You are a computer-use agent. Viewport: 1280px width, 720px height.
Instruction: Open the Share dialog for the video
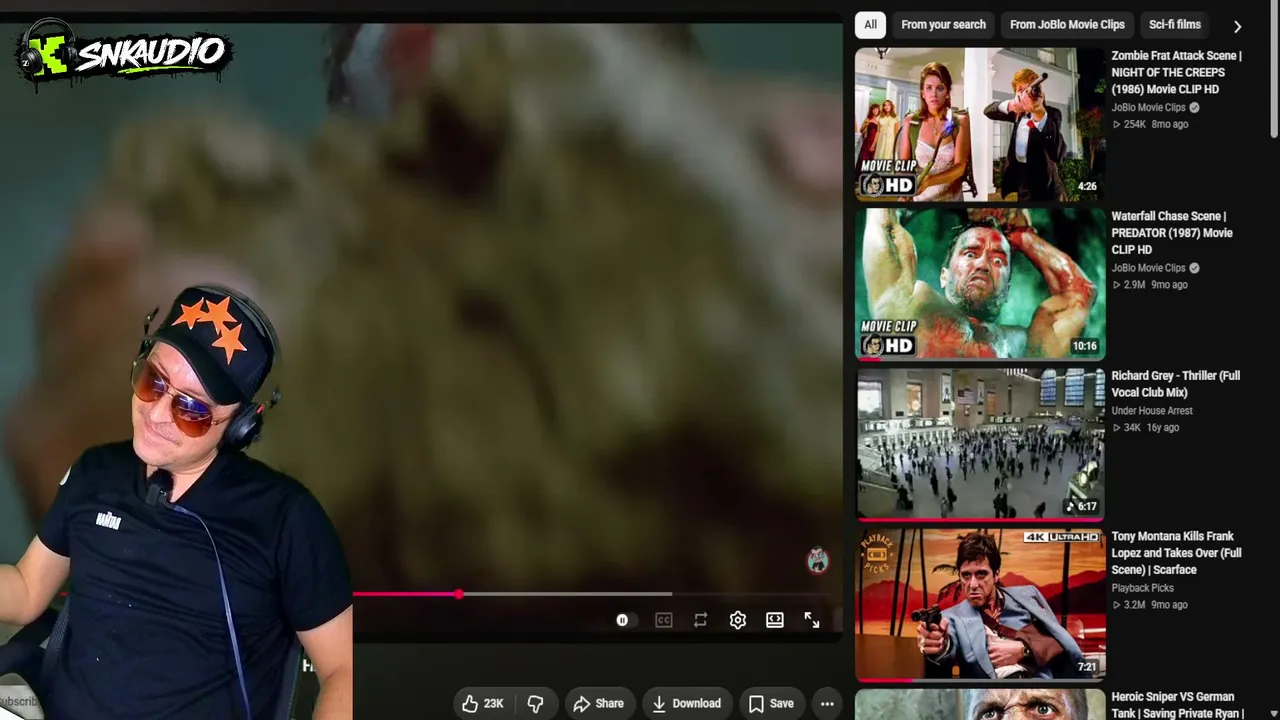tap(598, 703)
